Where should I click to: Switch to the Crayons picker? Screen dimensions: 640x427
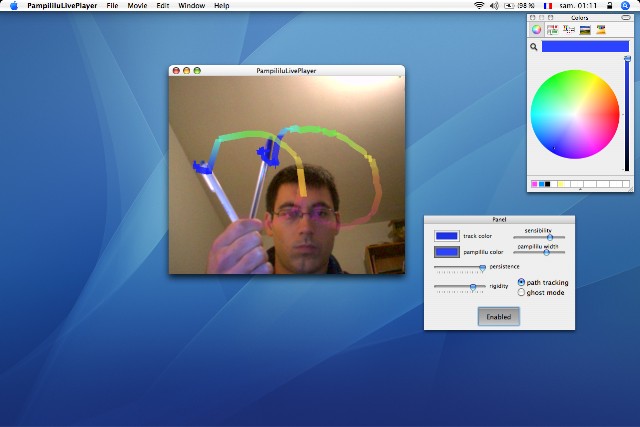[x=601, y=29]
